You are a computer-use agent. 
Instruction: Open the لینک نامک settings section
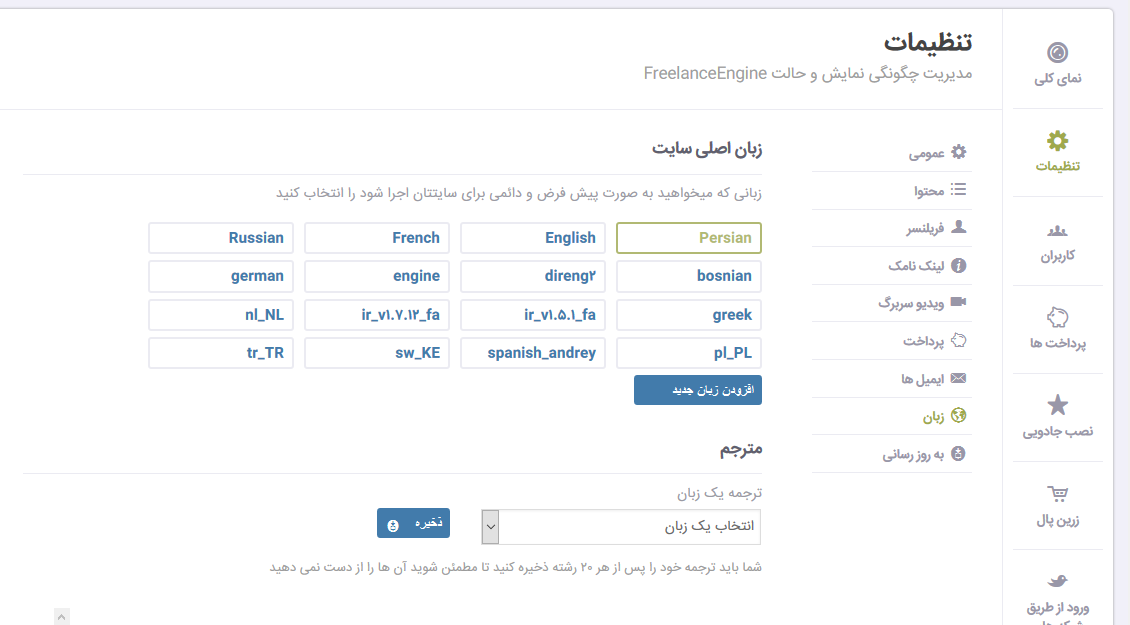(x=891, y=266)
